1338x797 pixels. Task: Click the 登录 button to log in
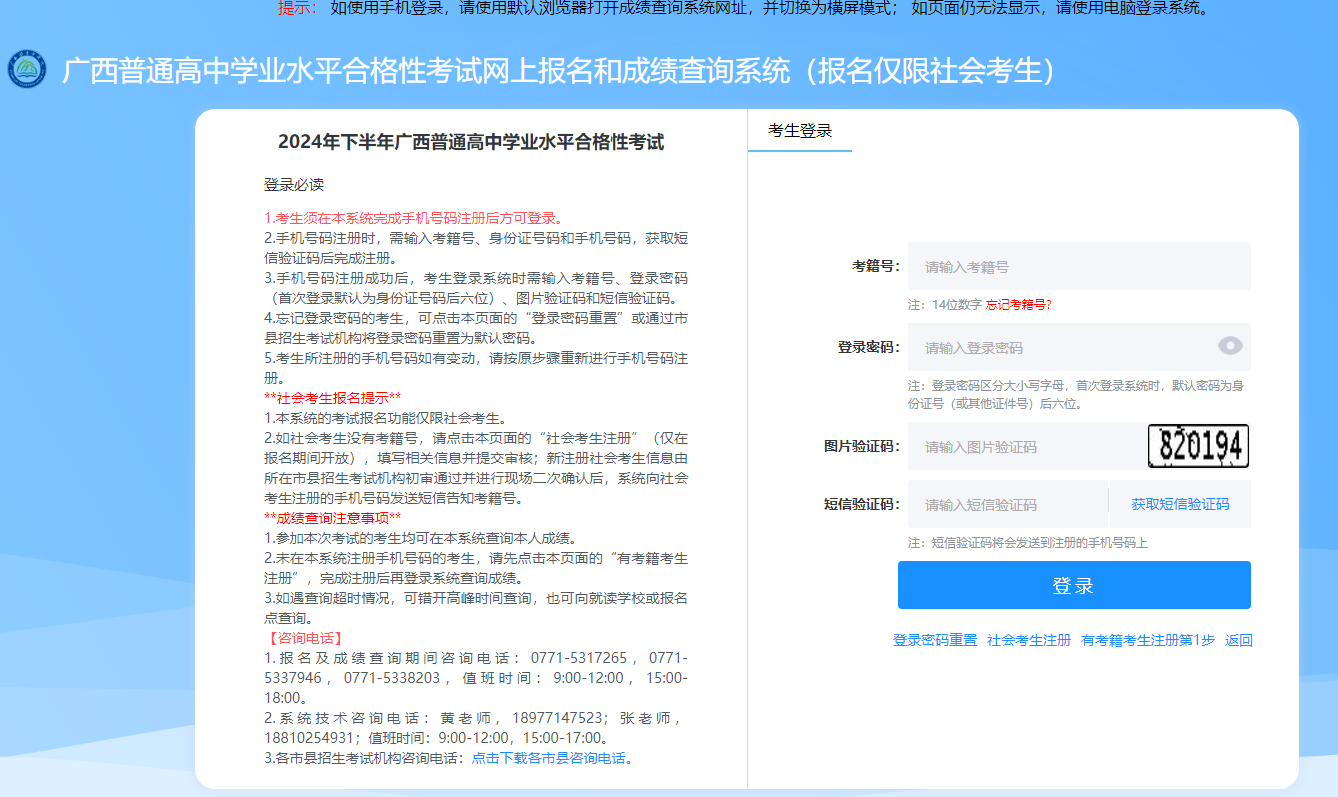tap(1074, 585)
